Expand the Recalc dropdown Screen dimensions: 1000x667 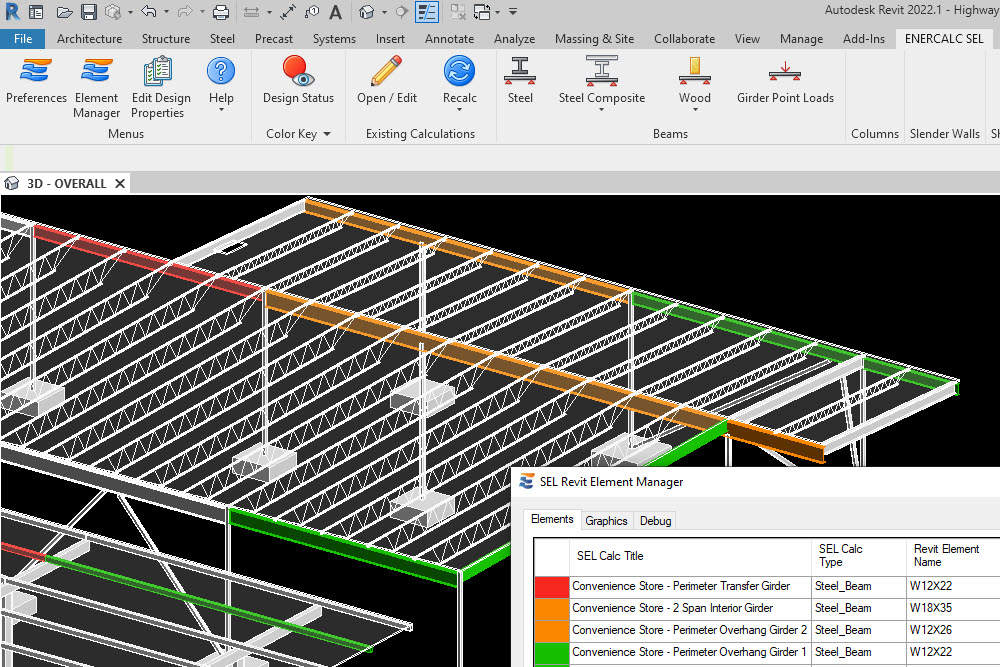pyautogui.click(x=460, y=110)
